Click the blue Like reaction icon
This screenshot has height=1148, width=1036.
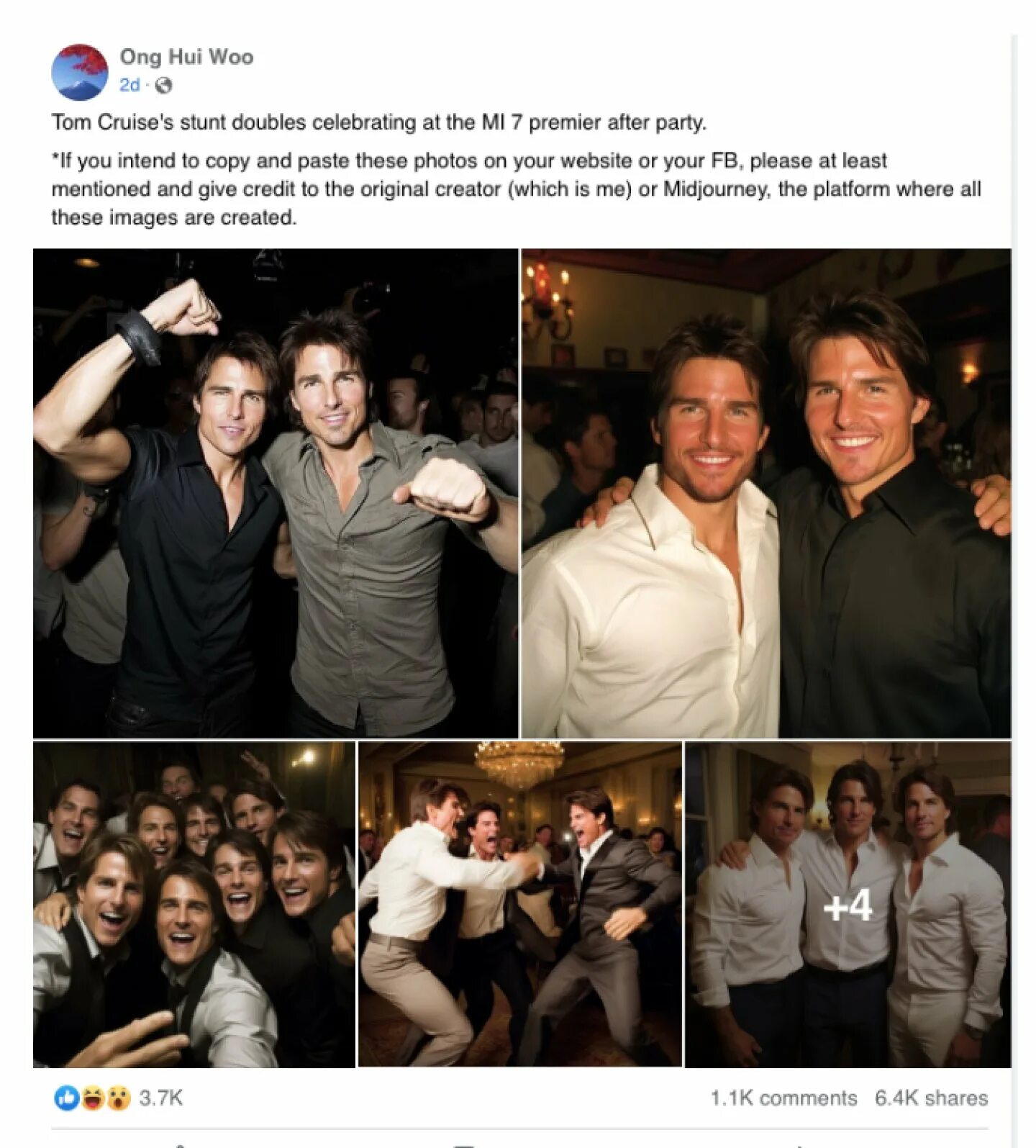click(66, 1098)
